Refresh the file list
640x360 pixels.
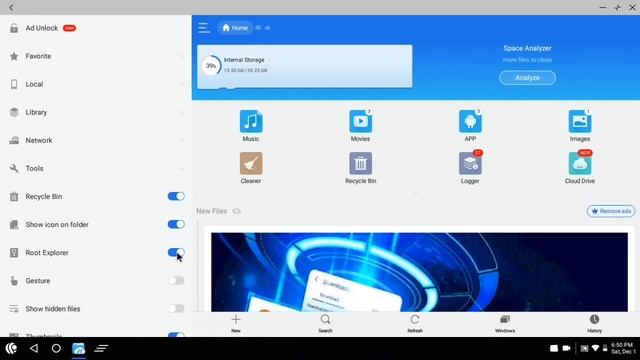coord(415,324)
